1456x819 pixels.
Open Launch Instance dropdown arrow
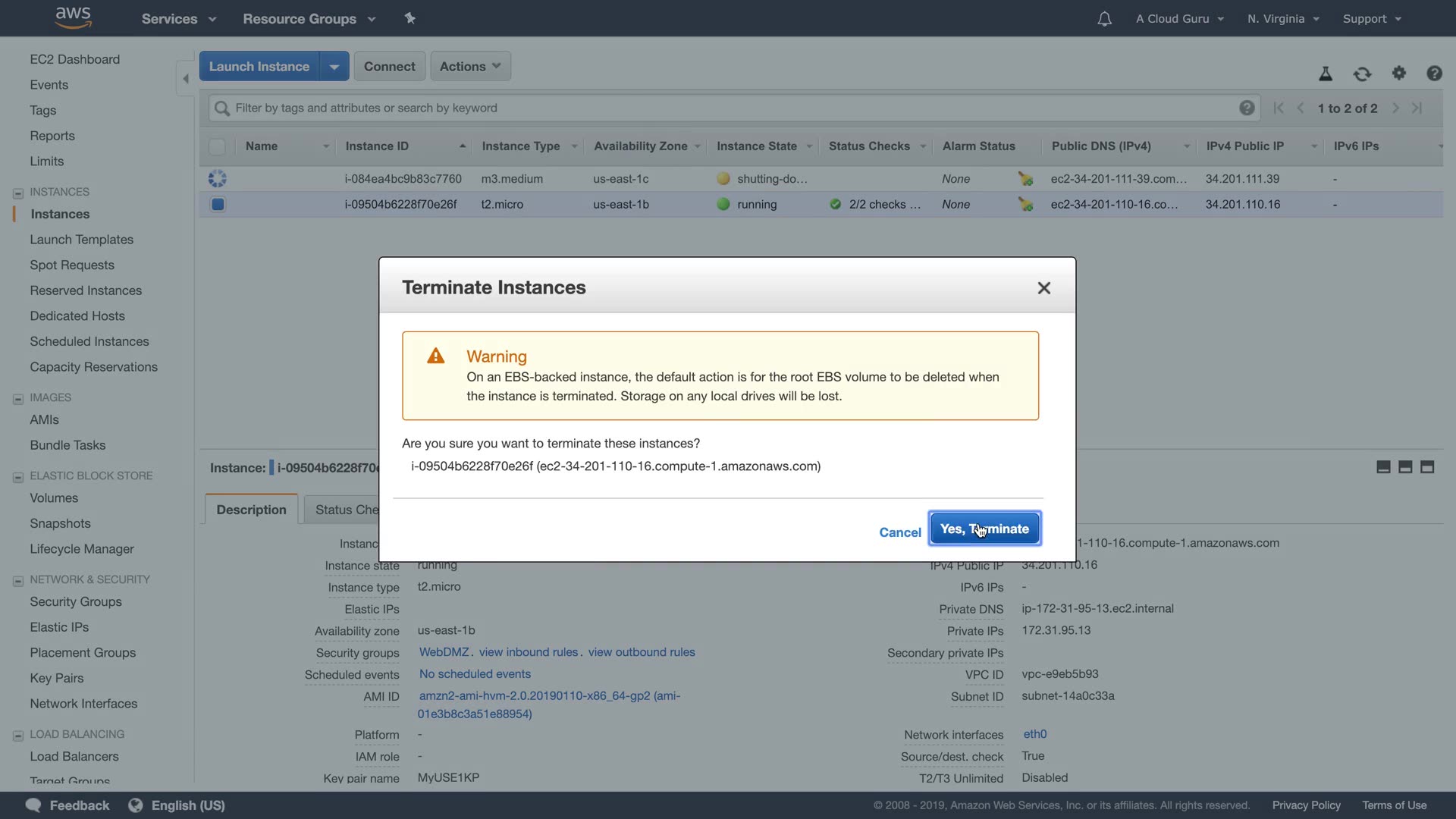(334, 67)
